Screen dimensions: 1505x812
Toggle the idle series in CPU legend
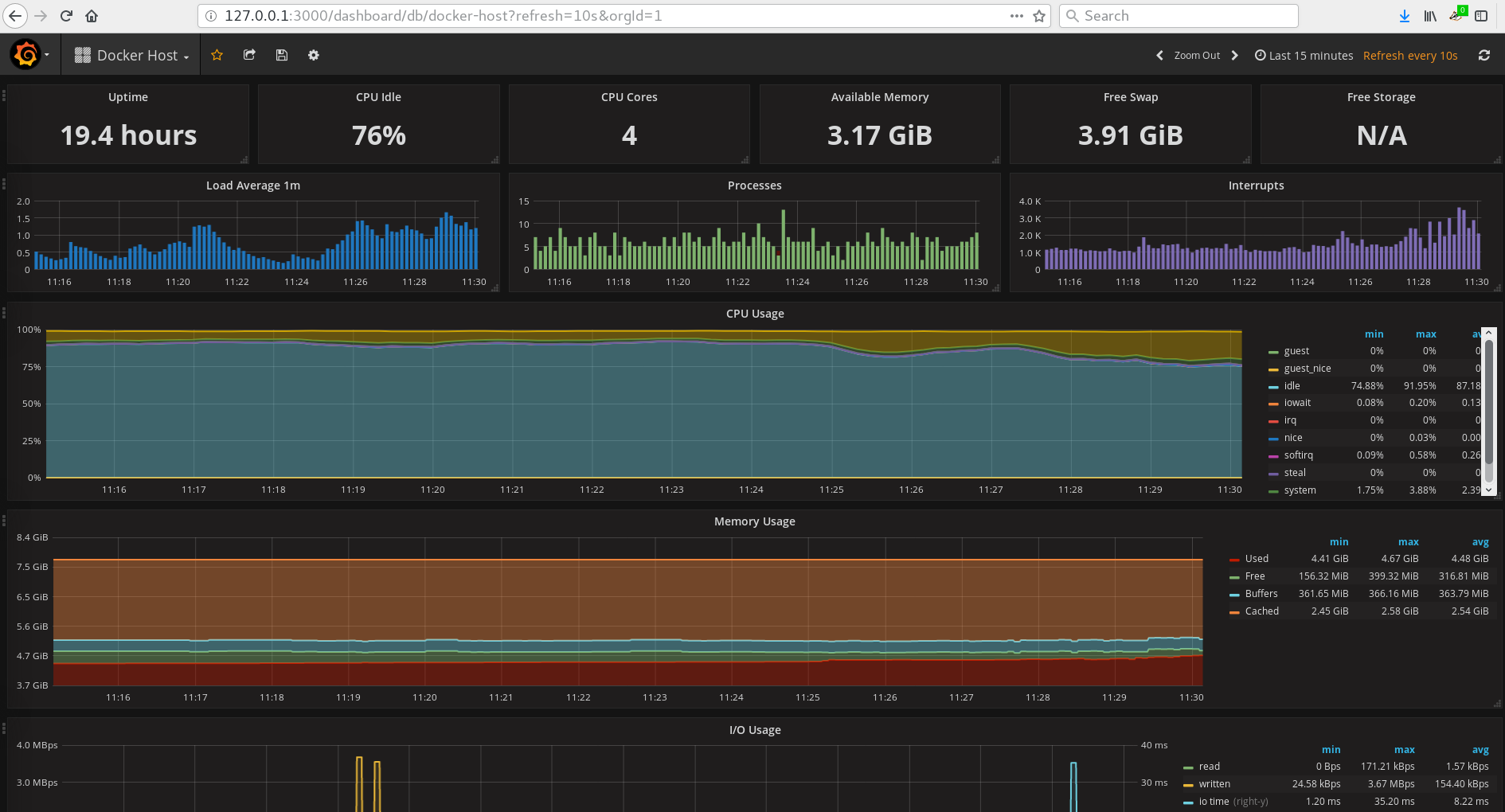pyautogui.click(x=1292, y=385)
